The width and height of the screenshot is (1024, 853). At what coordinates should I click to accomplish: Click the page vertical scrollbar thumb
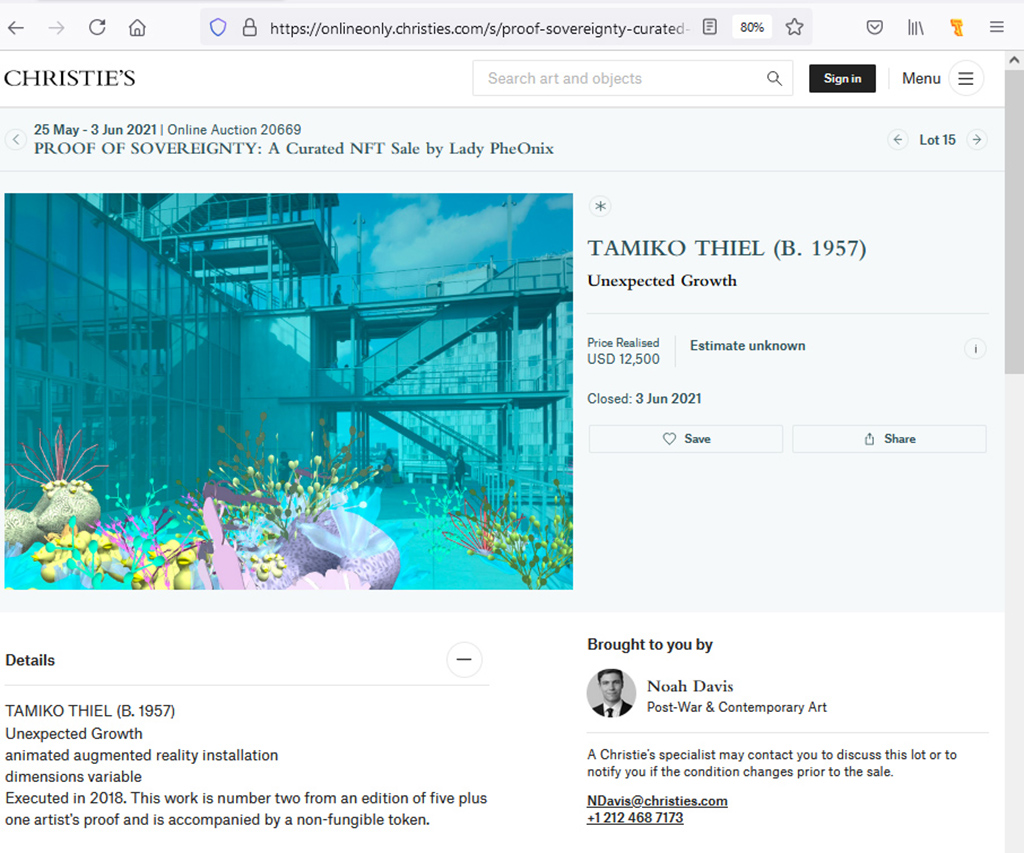1014,222
